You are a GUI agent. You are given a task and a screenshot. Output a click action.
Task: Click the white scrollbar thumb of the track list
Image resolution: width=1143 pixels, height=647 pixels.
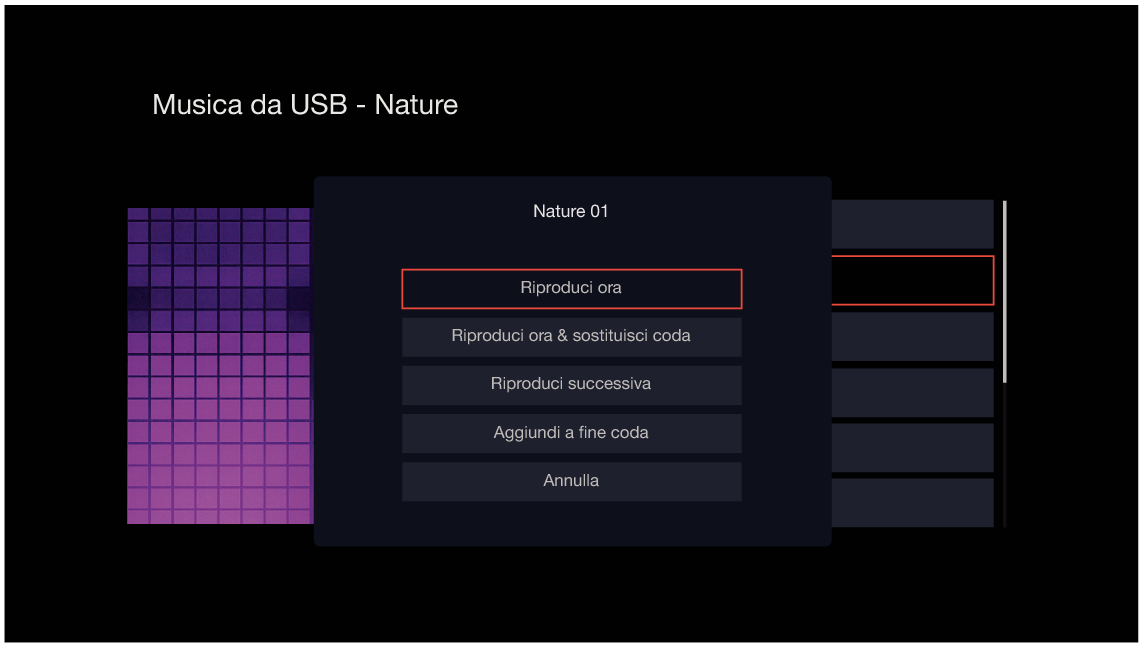click(1004, 290)
